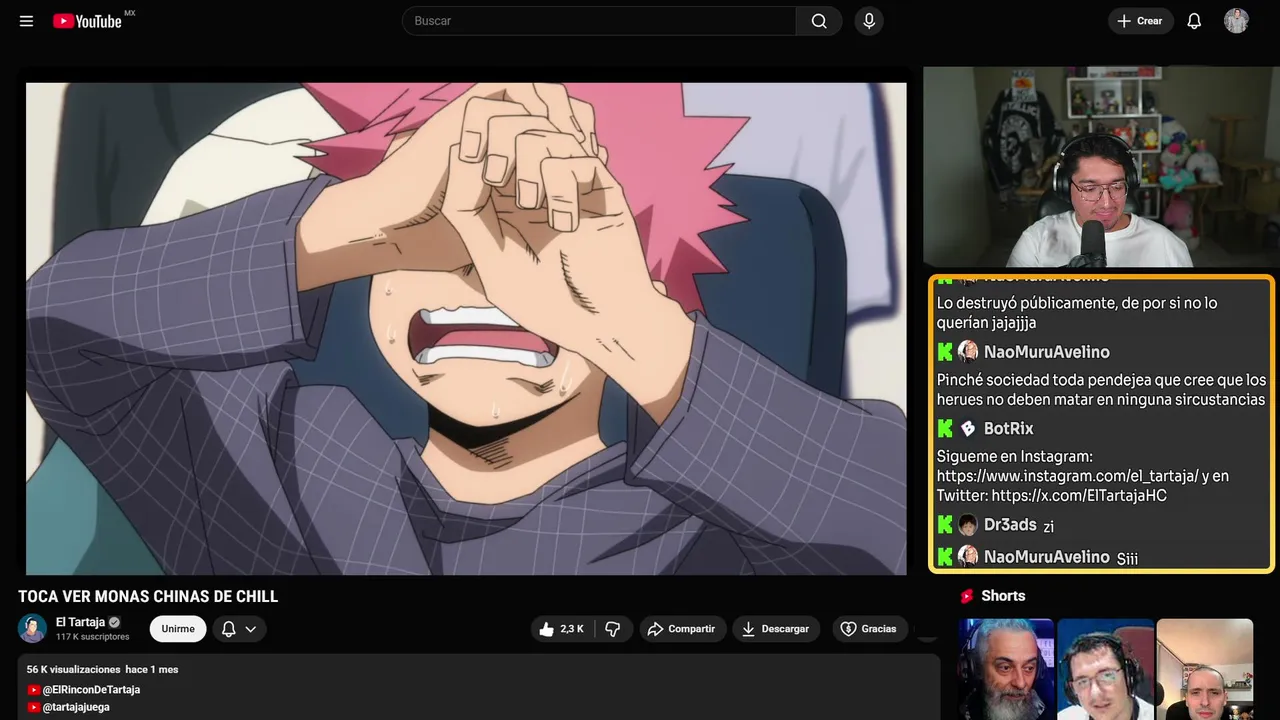The width and height of the screenshot is (1280, 720).
Task: Open the Short showing man with headset and glasses
Action: tap(1105, 669)
